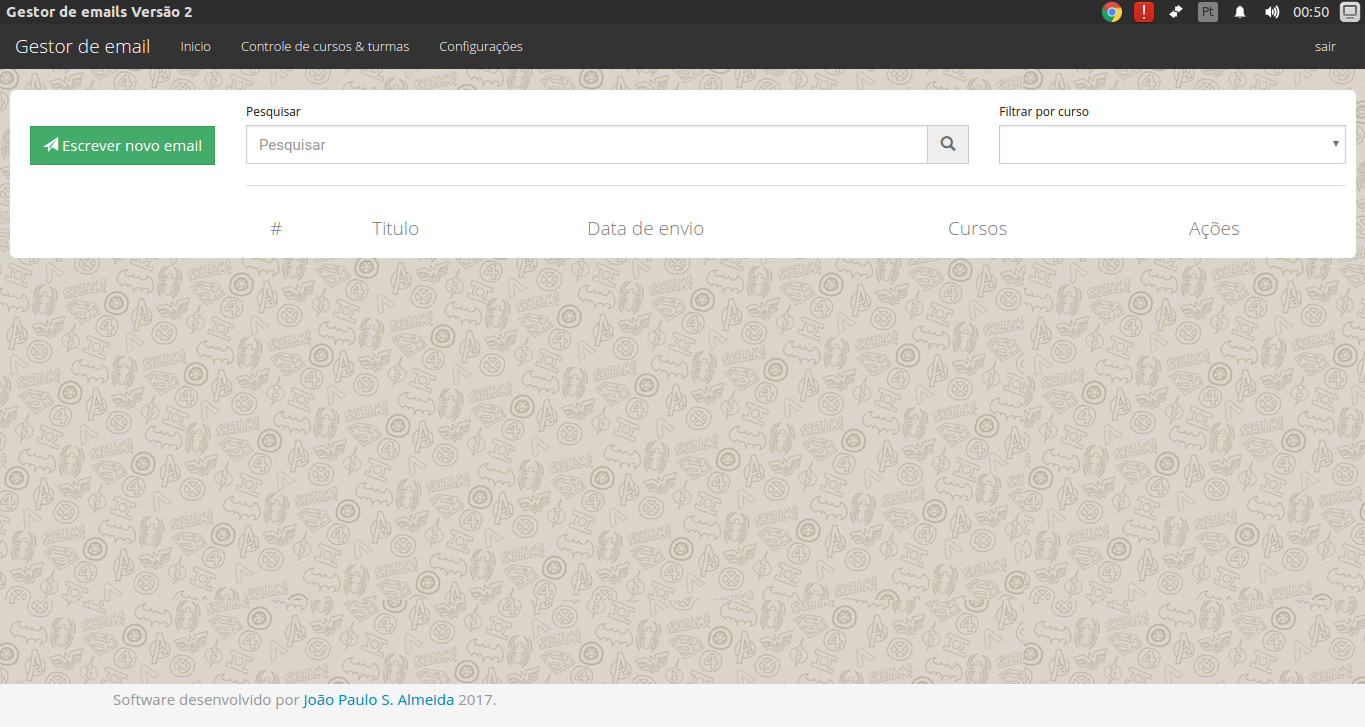Click the sair link to log out

1325,46
